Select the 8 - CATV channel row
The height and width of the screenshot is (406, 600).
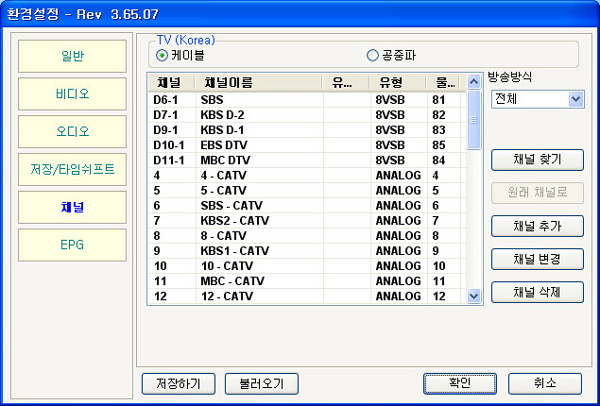coord(307,236)
